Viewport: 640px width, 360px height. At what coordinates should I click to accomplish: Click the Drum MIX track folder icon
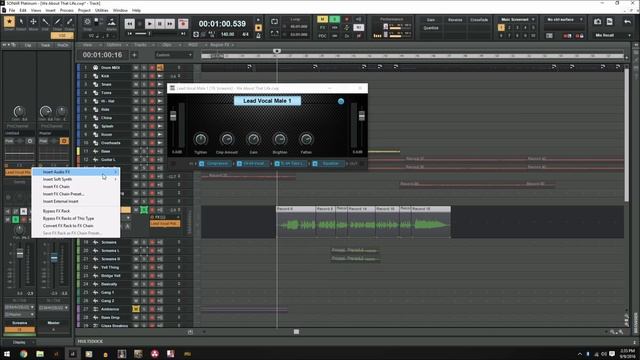point(95,68)
